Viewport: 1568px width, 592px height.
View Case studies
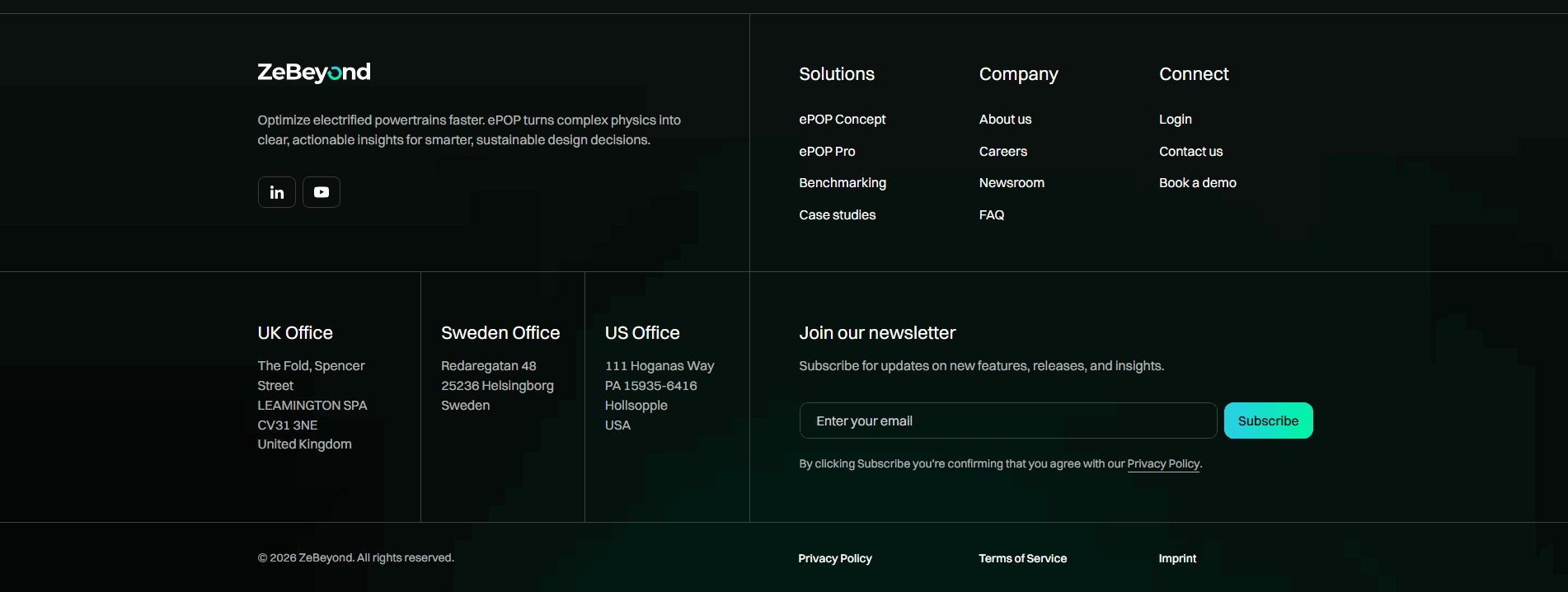[837, 215]
